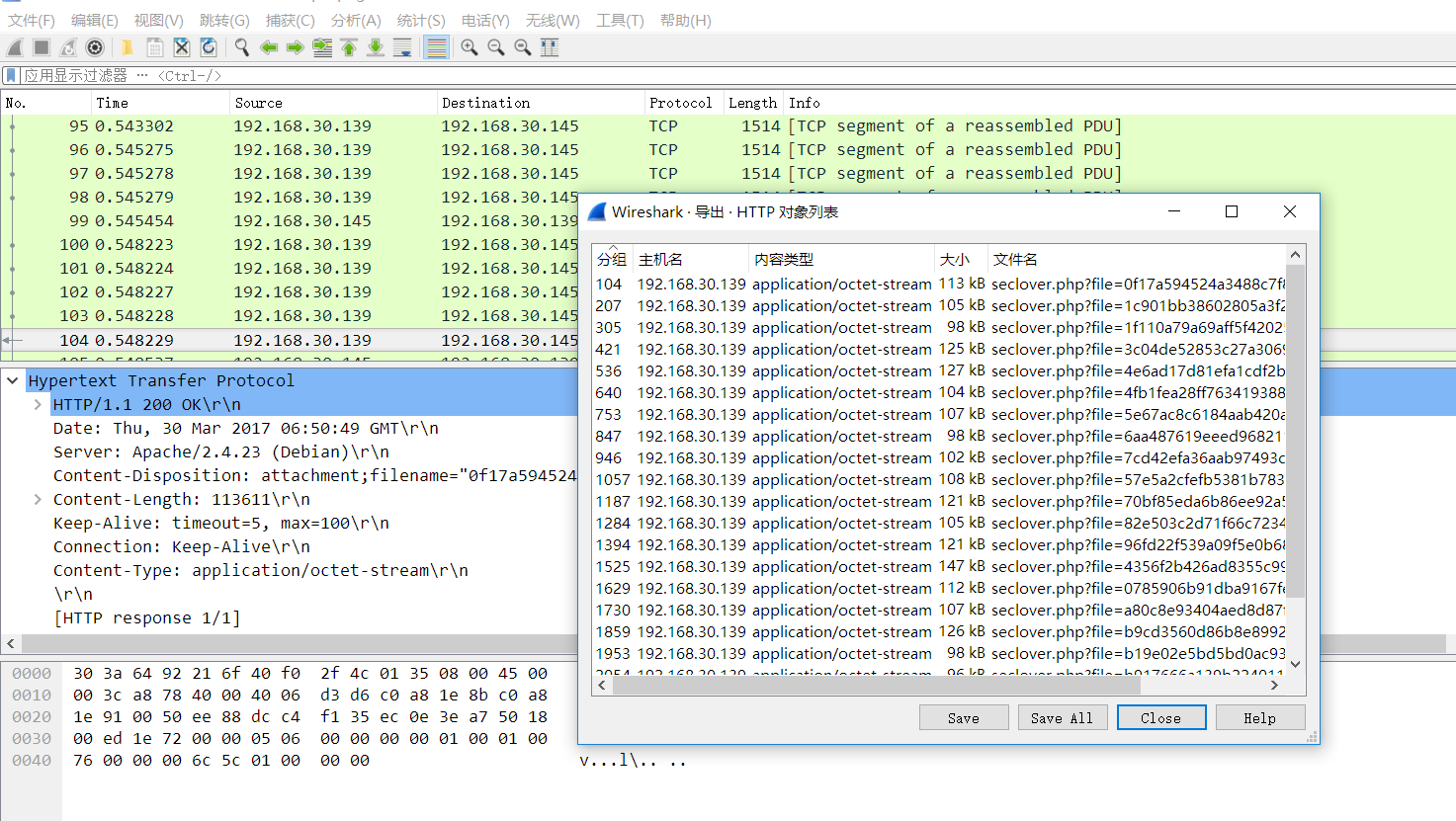Image resolution: width=1456 pixels, height=821 pixels.
Task: Open the 统计(S) menu
Action: coord(420,20)
